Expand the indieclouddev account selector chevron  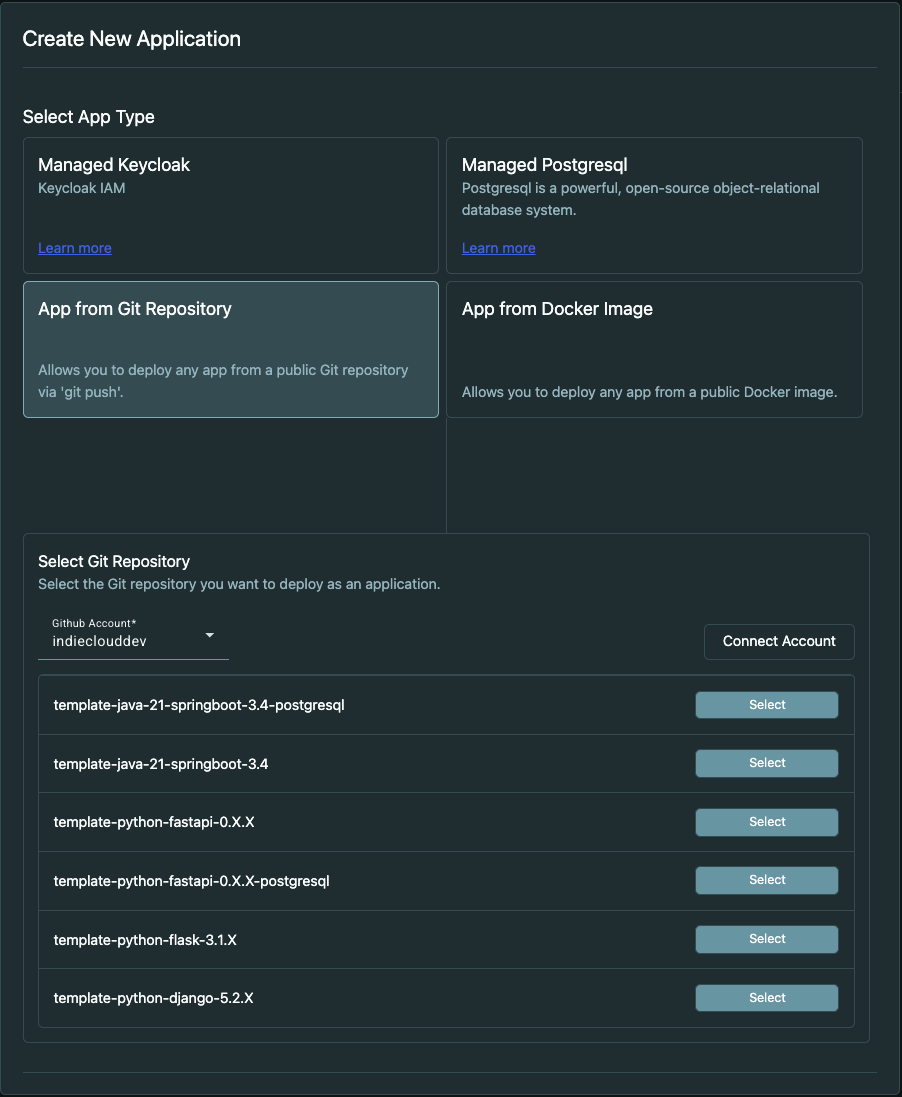[x=210, y=635]
